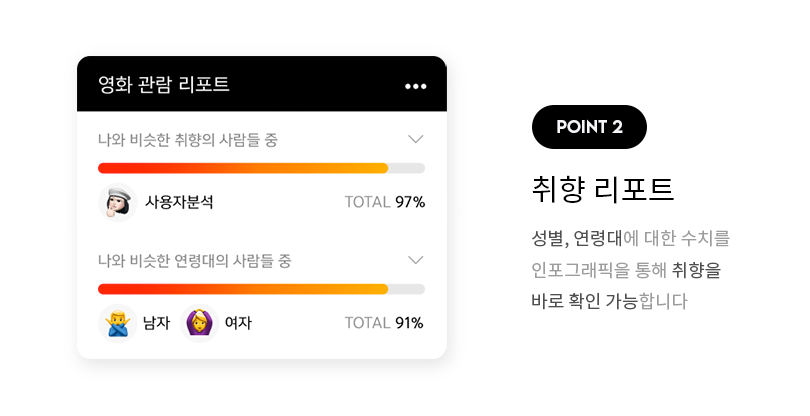
Task: Click the 여자 text label
Action: point(238,323)
